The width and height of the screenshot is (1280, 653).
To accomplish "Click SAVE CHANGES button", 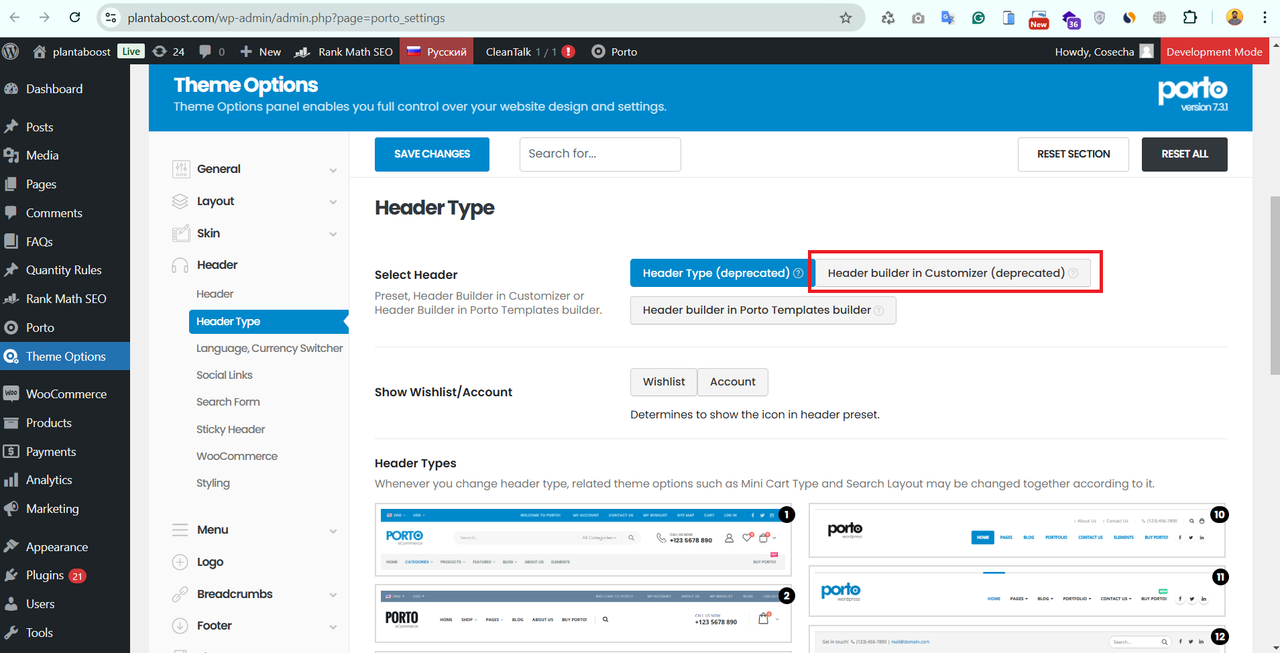I will click(432, 154).
